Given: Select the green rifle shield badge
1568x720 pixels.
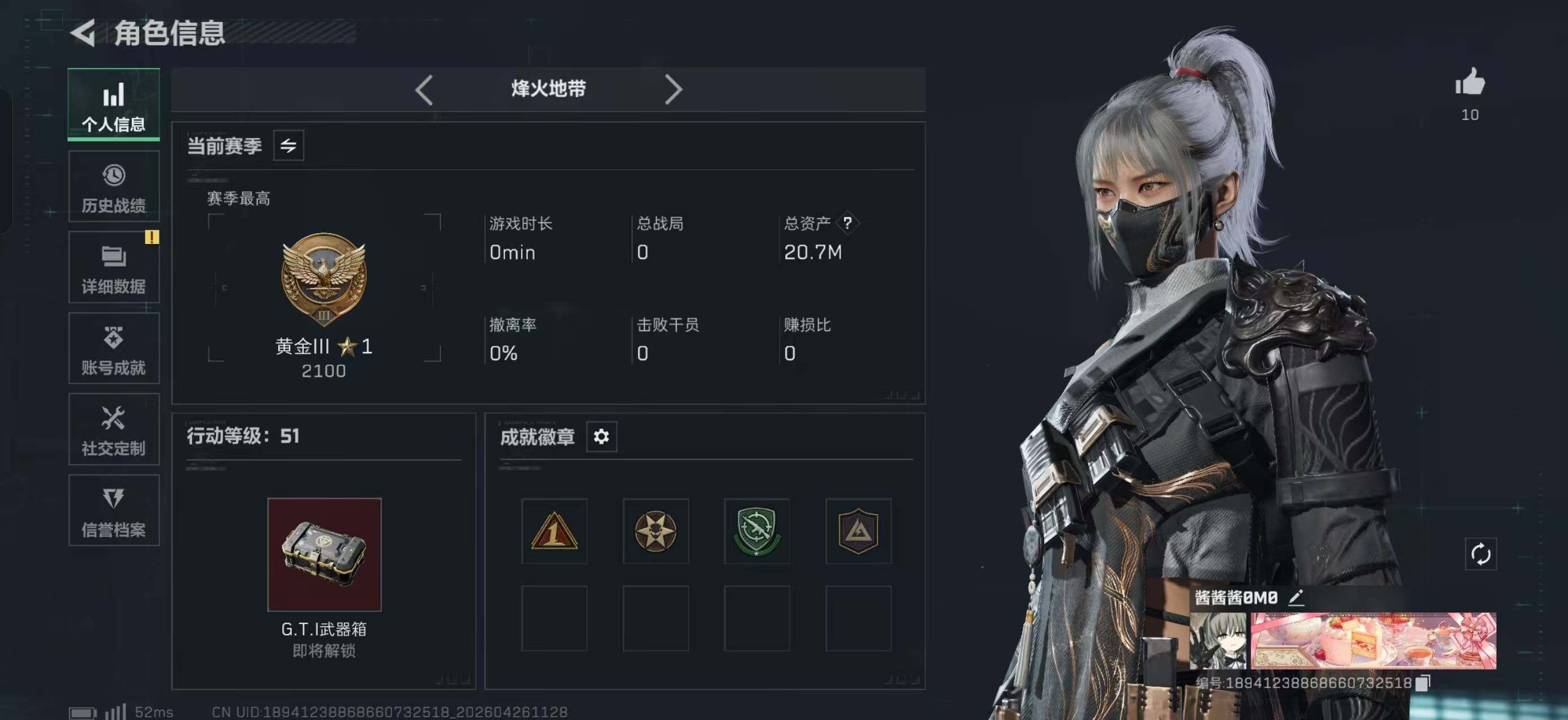Looking at the screenshot, I should (757, 531).
